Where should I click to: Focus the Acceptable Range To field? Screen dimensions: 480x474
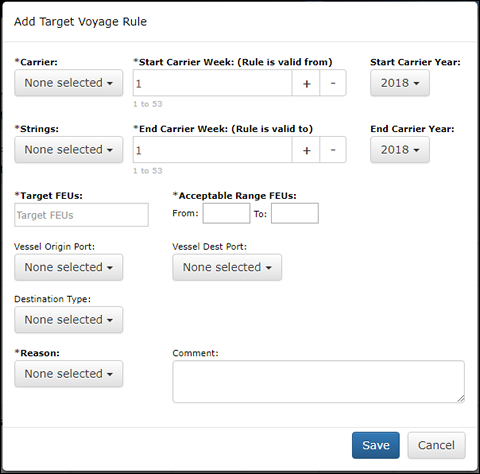click(295, 213)
